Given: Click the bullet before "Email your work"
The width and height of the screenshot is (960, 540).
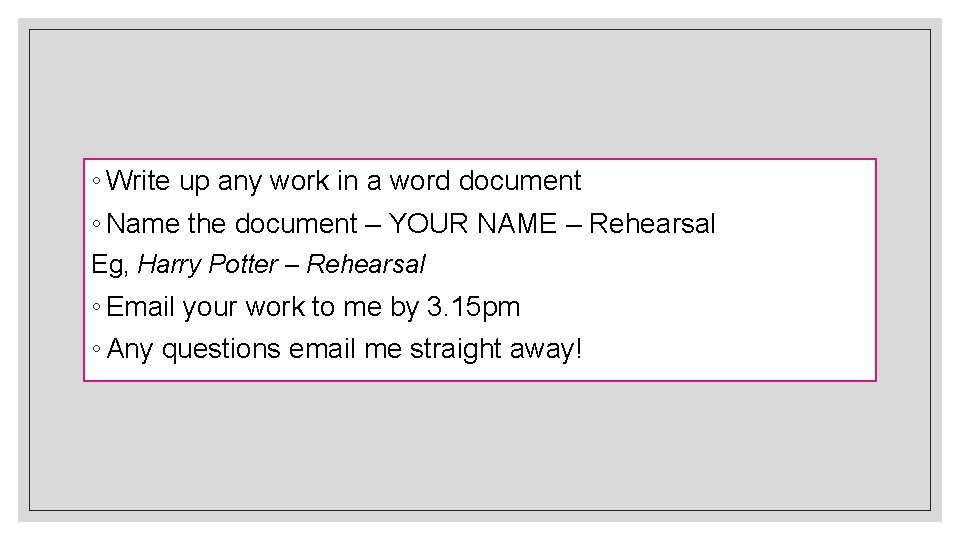Looking at the screenshot, I should tap(96, 307).
